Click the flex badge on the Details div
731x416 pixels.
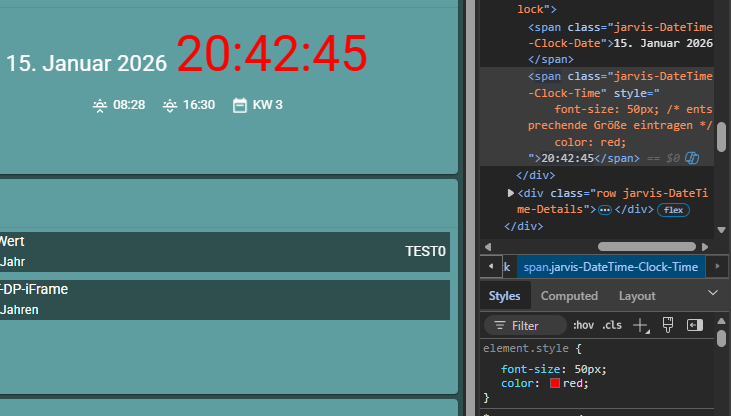click(x=673, y=210)
